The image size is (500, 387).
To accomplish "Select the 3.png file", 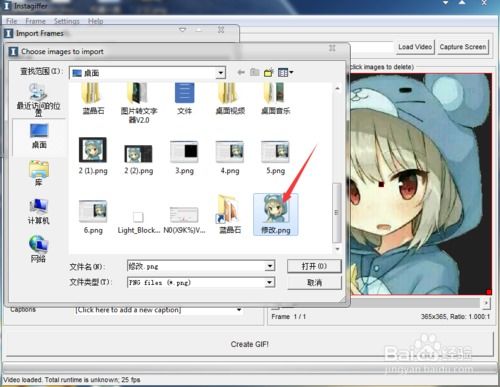I will (x=184, y=158).
